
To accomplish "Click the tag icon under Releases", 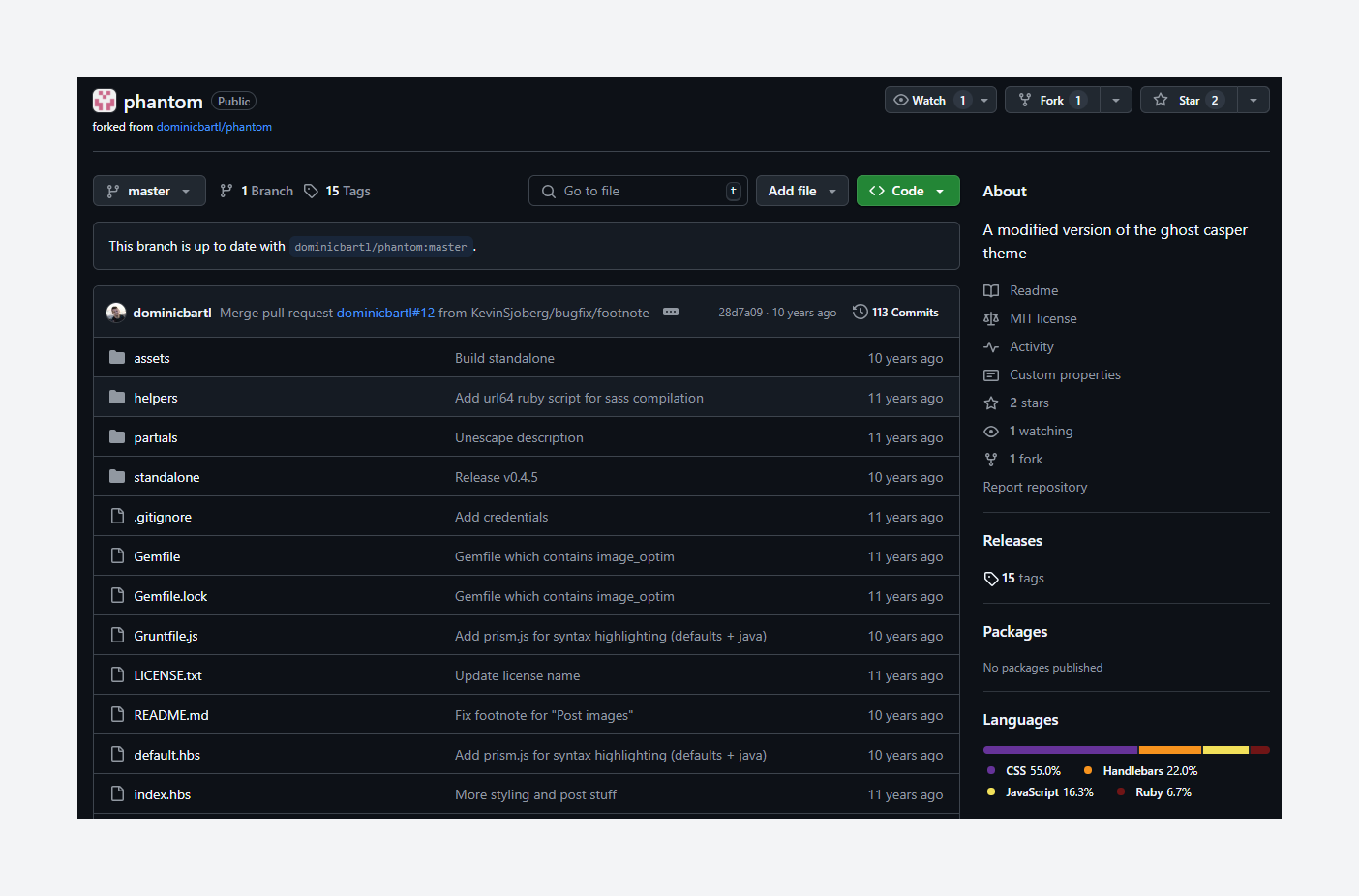I will pyautogui.click(x=991, y=579).
